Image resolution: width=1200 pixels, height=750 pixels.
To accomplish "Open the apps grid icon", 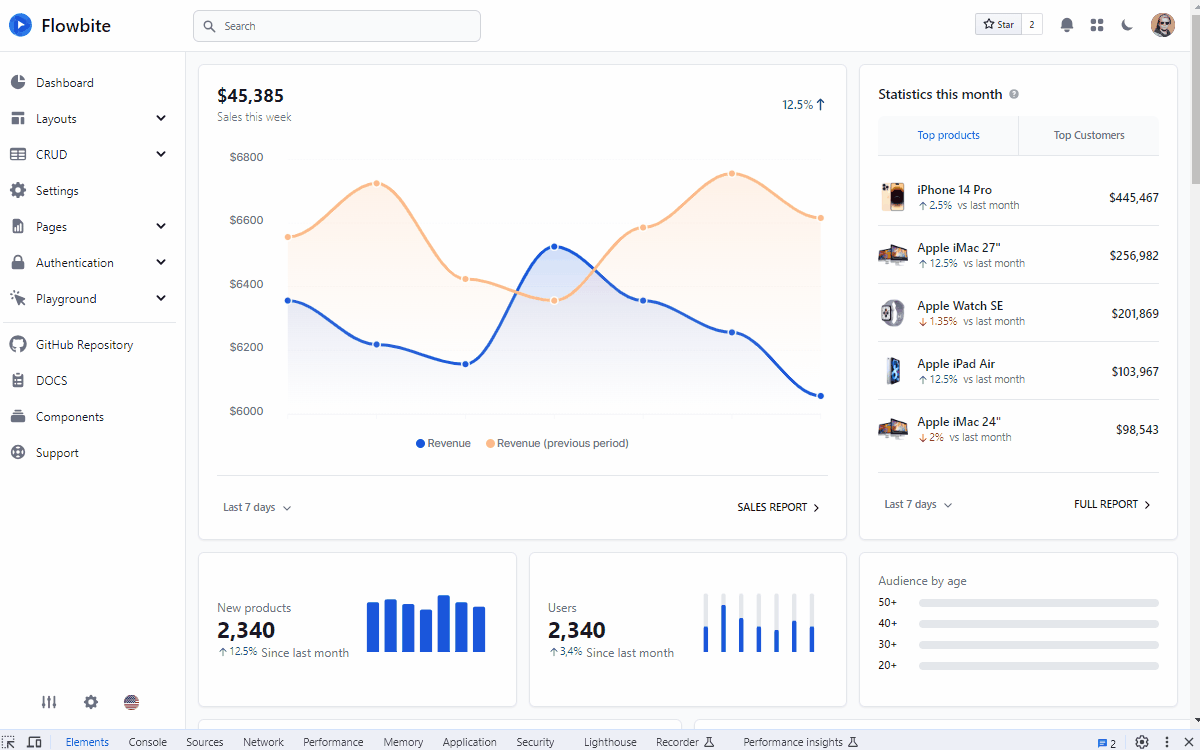I will (1096, 24).
